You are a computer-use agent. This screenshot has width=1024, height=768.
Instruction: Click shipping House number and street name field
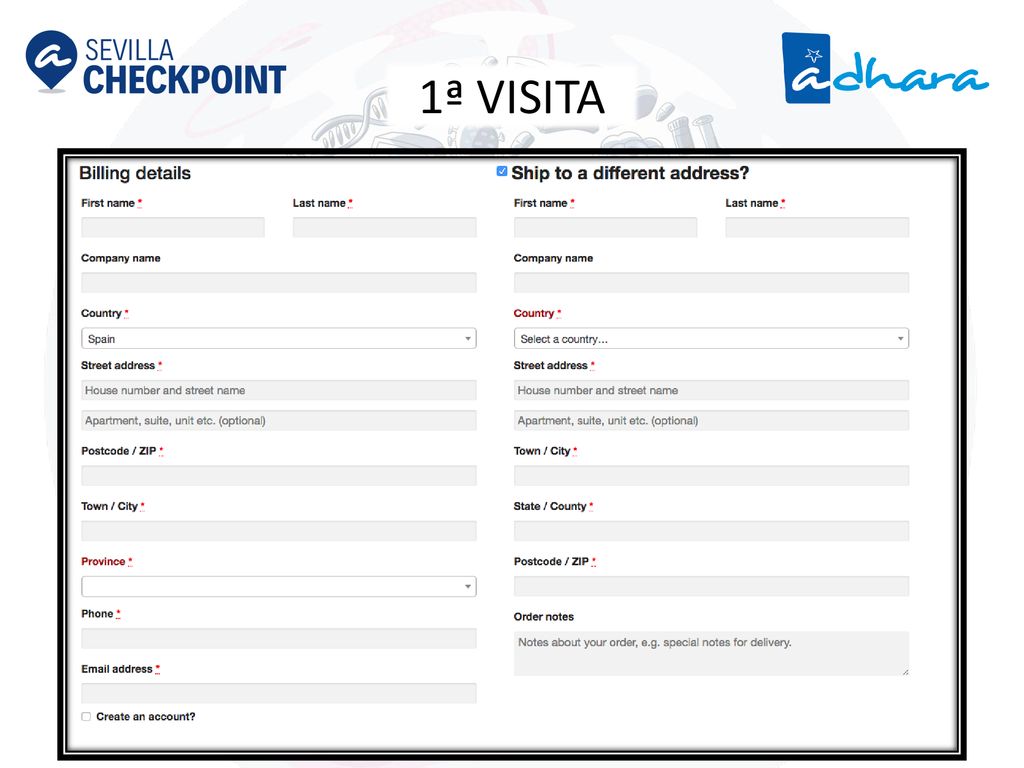tap(711, 391)
